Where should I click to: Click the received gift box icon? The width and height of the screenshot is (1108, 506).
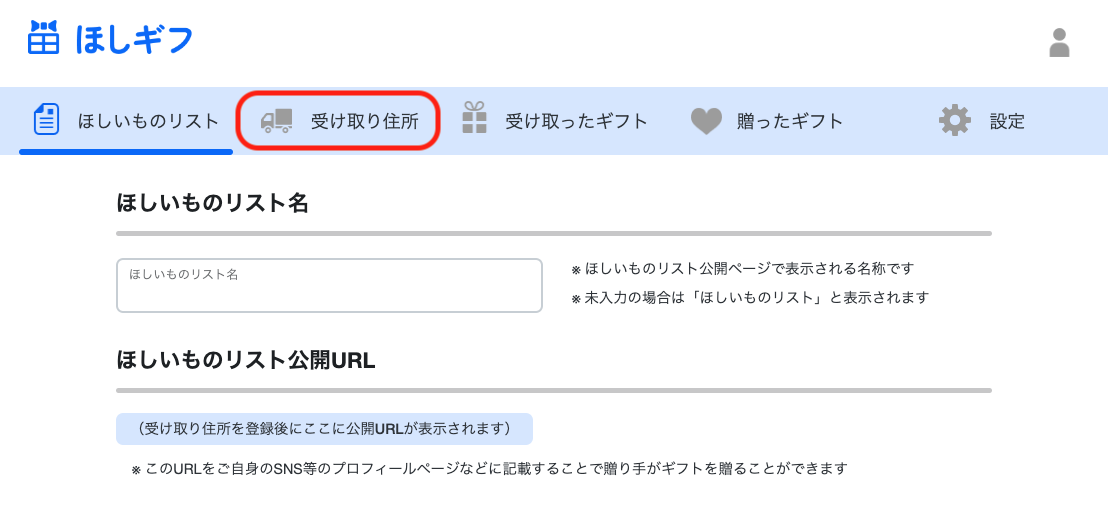(x=474, y=118)
